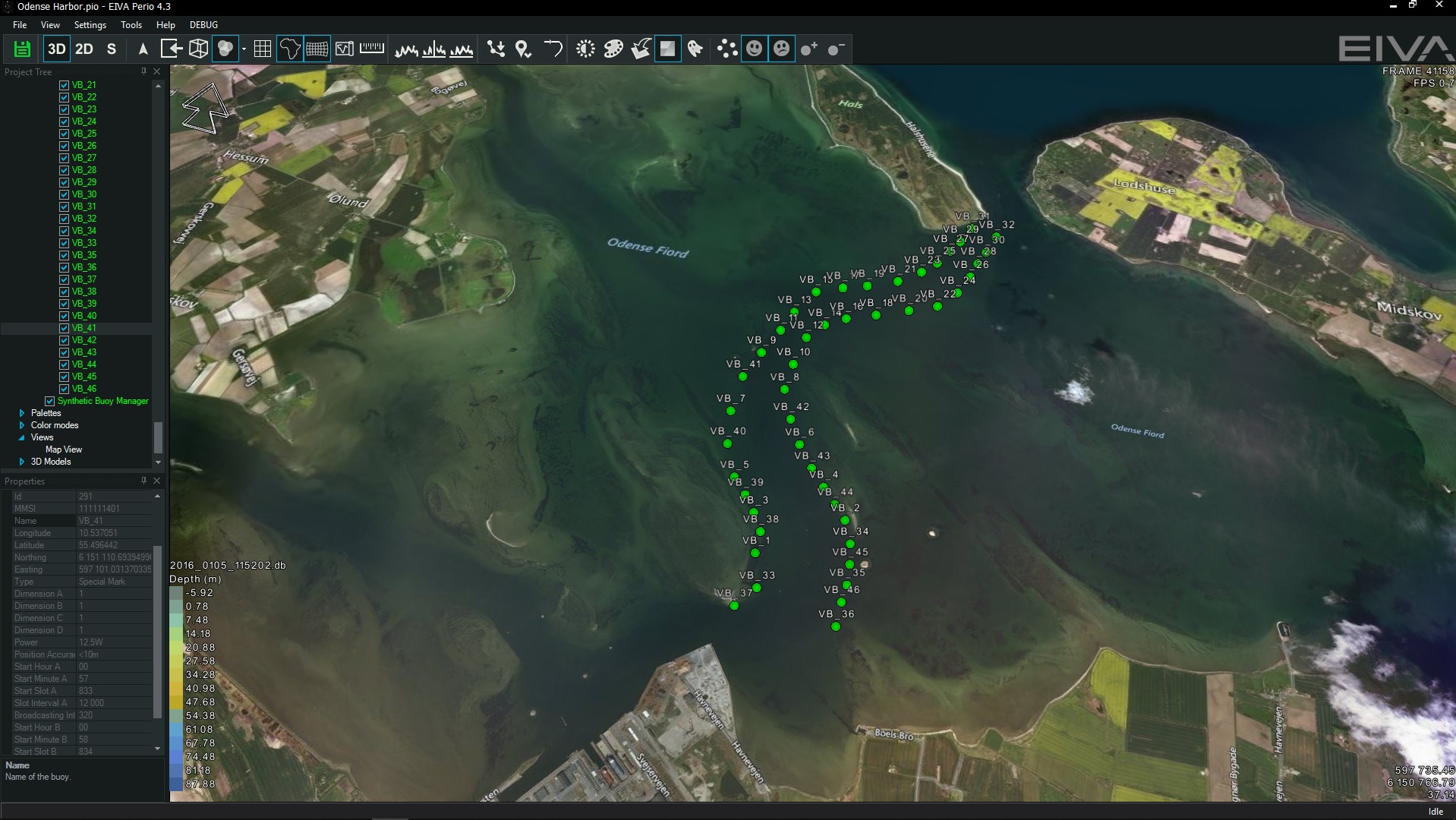This screenshot has height=820, width=1456.
Task: Uncheck the VB_21 buoy checkbox
Action: click(65, 85)
